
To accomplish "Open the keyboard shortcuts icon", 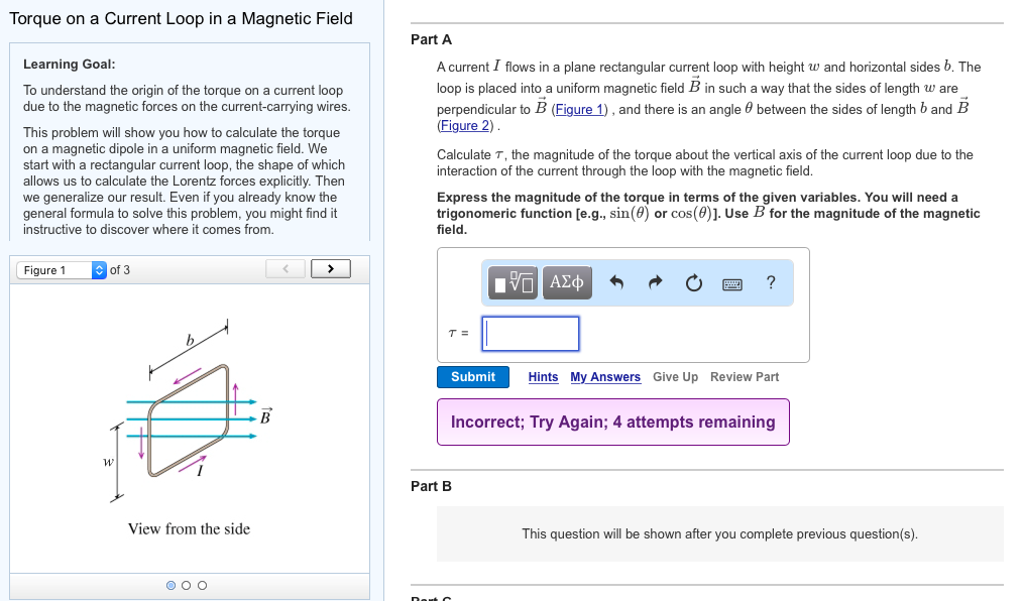I will point(732,284).
